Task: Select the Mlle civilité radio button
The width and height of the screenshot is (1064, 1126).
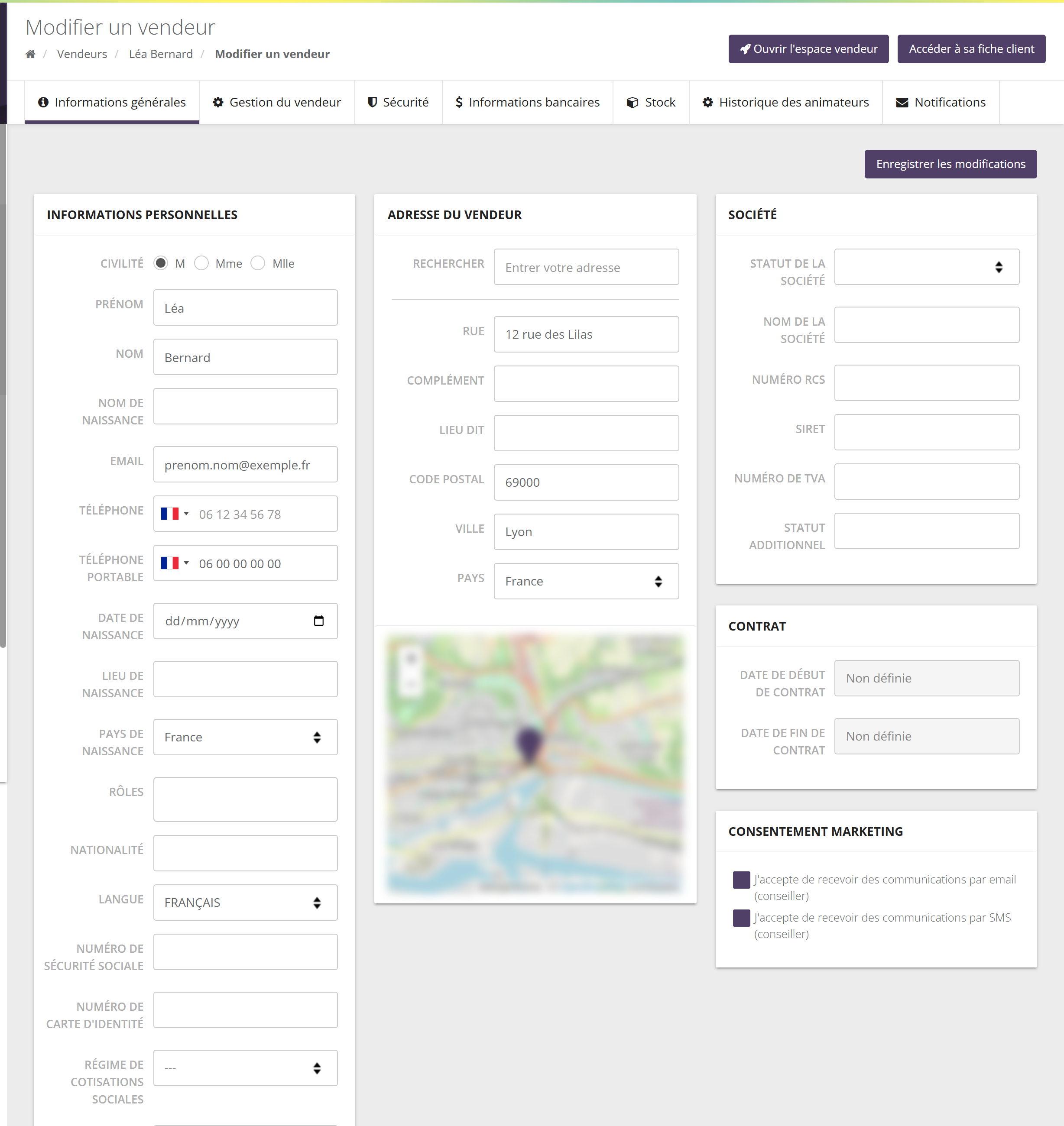Action: click(x=258, y=263)
